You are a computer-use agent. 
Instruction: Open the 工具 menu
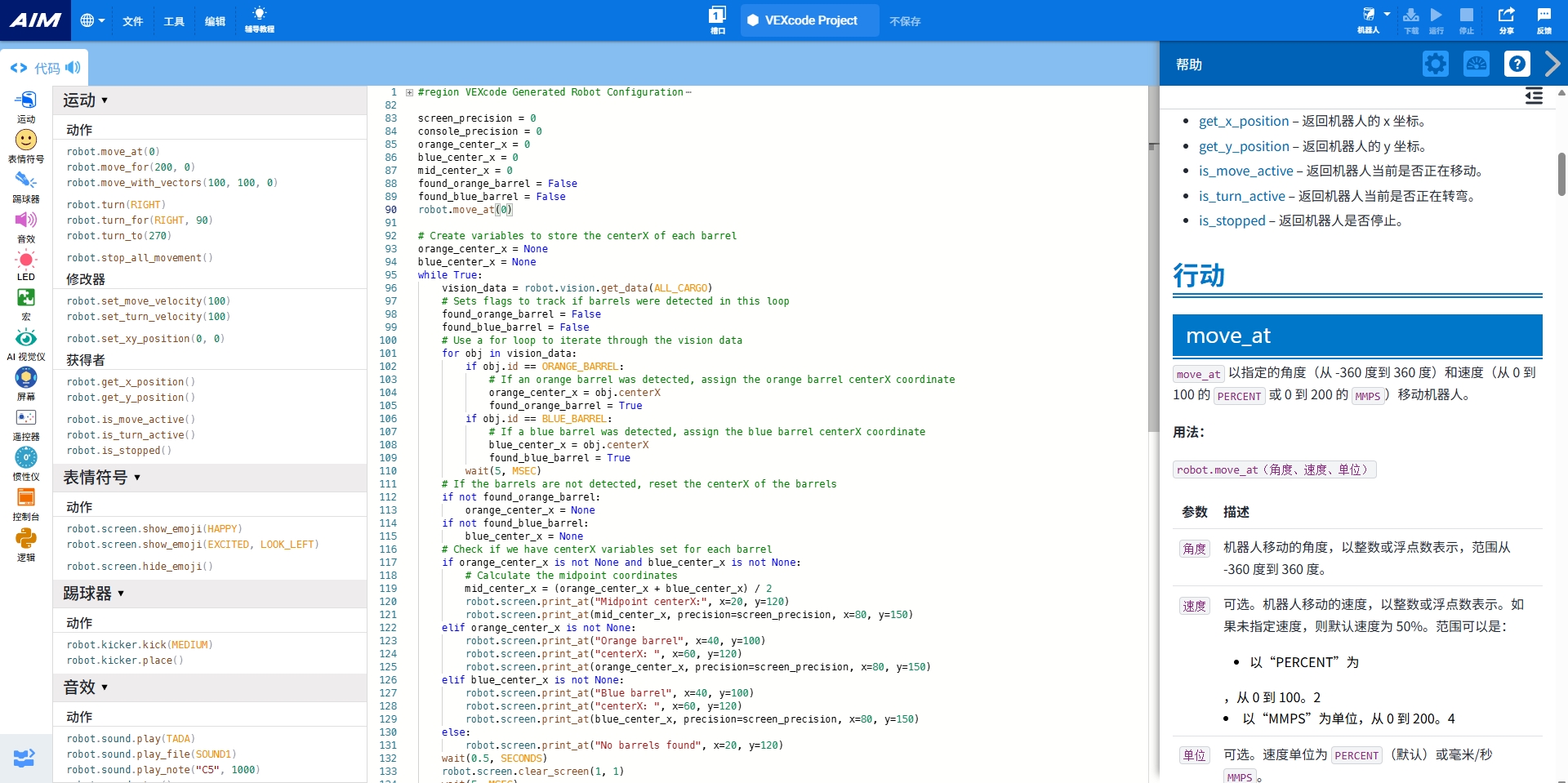click(174, 21)
